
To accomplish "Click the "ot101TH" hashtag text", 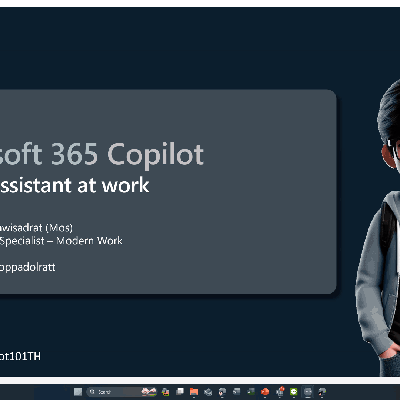I will [x=20, y=356].
